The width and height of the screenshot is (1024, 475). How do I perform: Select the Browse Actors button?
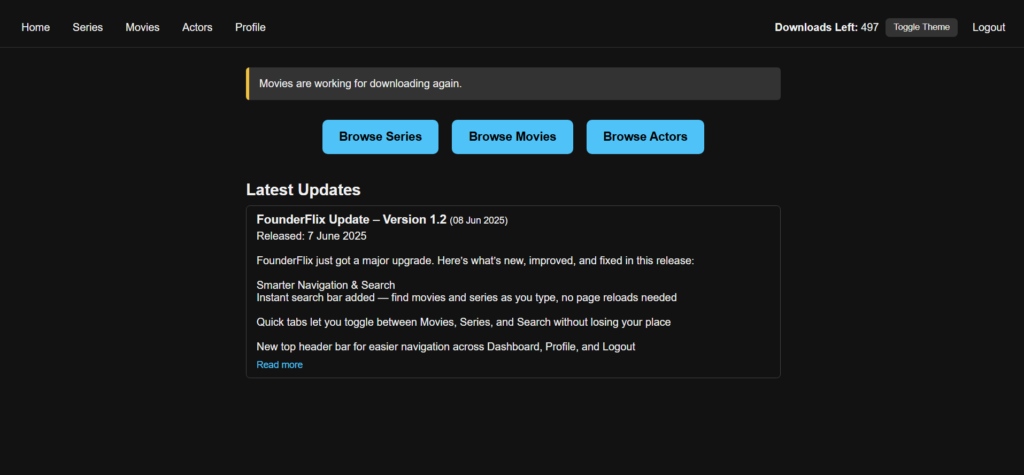(x=645, y=137)
